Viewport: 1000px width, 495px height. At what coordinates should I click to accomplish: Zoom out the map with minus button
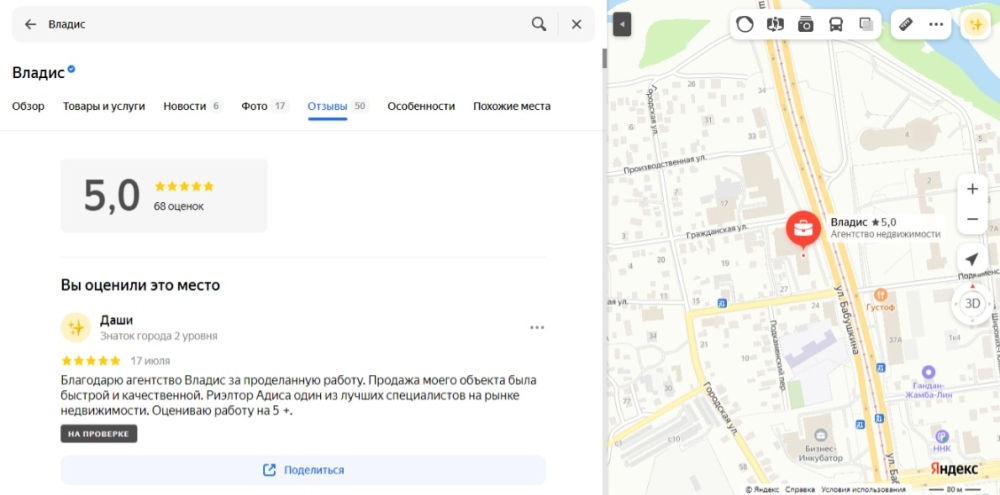click(972, 219)
